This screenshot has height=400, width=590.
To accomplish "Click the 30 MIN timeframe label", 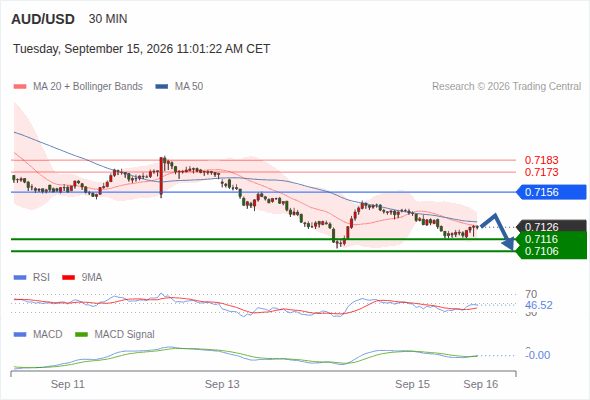I will tap(108, 19).
